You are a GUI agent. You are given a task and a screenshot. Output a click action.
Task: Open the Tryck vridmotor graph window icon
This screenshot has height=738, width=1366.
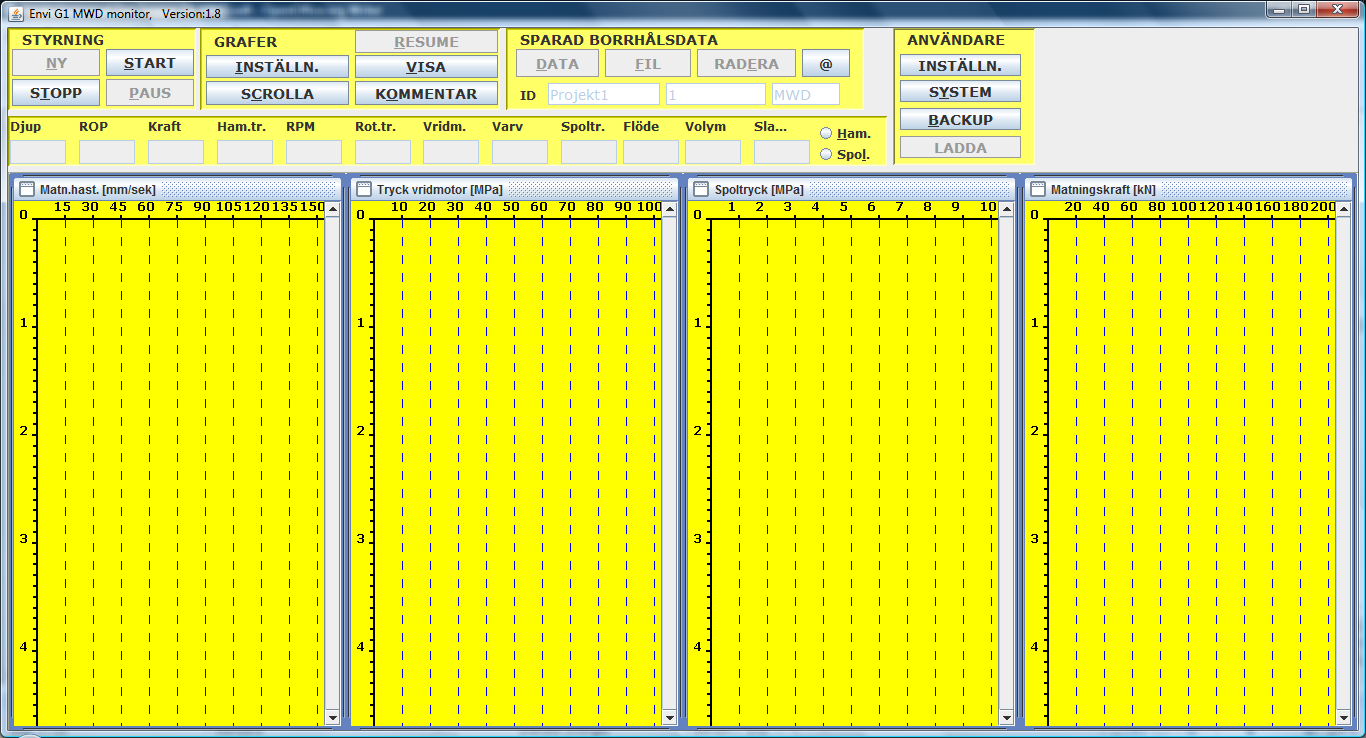364,189
